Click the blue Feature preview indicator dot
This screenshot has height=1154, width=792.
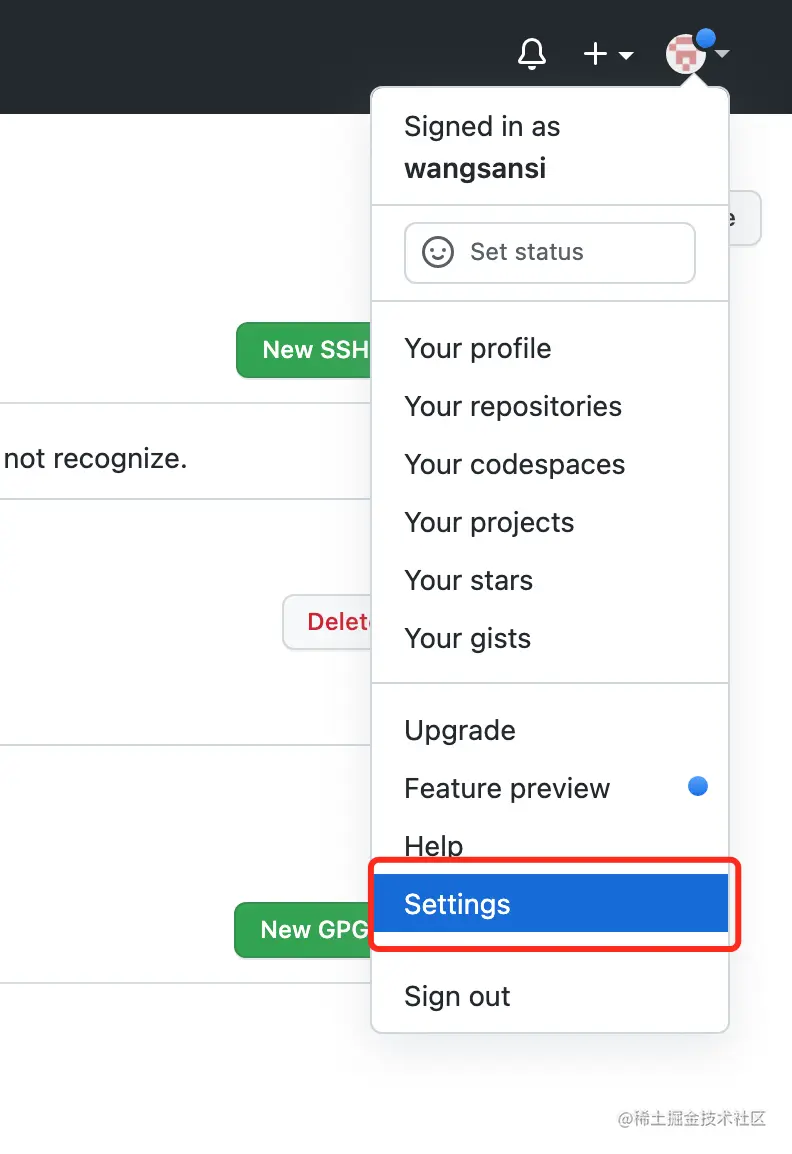(698, 786)
